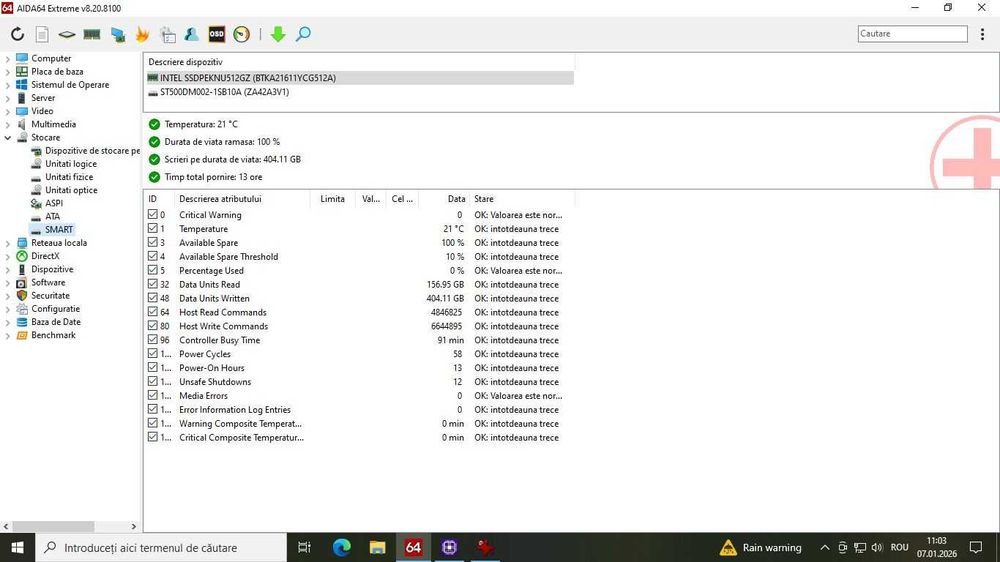The image size is (1000, 562).
Task: Toggle the Host Read Commands checkbox
Action: [152, 312]
